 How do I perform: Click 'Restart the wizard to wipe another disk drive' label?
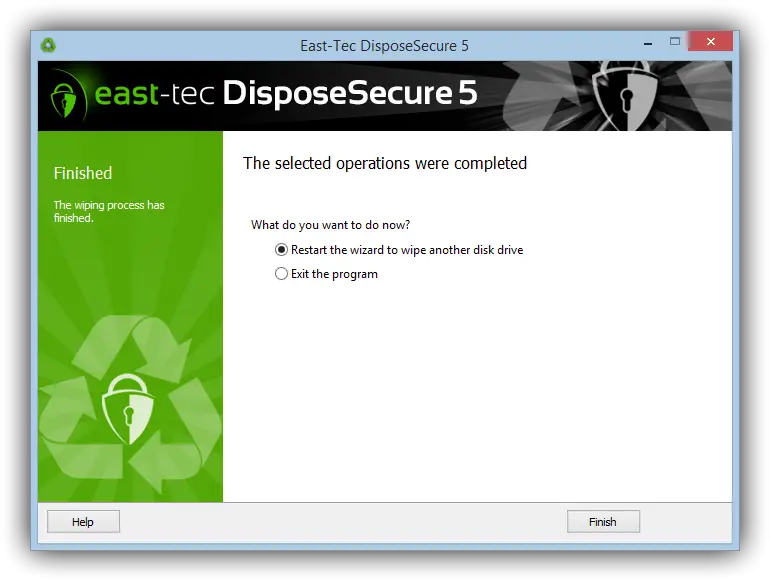[x=407, y=250]
